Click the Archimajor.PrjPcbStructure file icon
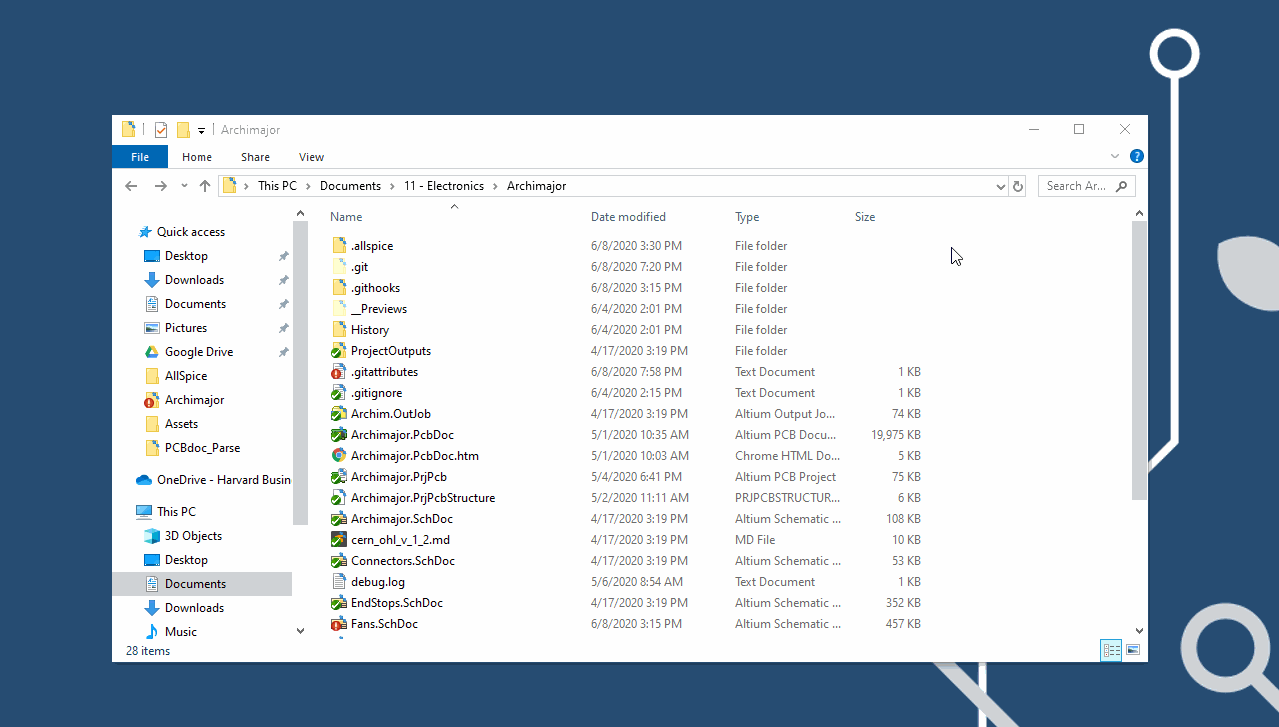 click(339, 498)
